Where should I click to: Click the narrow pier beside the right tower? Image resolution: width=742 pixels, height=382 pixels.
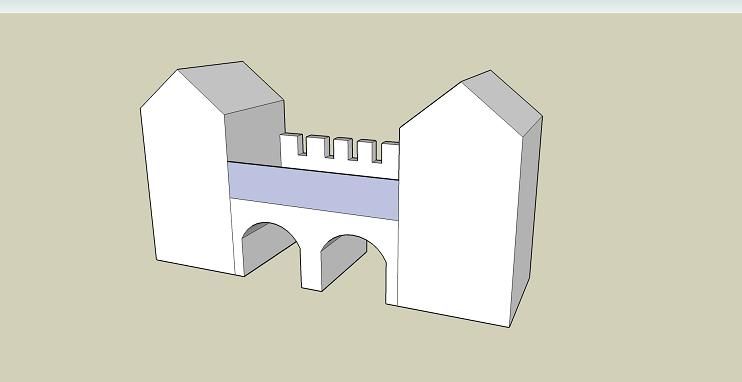[392, 279]
